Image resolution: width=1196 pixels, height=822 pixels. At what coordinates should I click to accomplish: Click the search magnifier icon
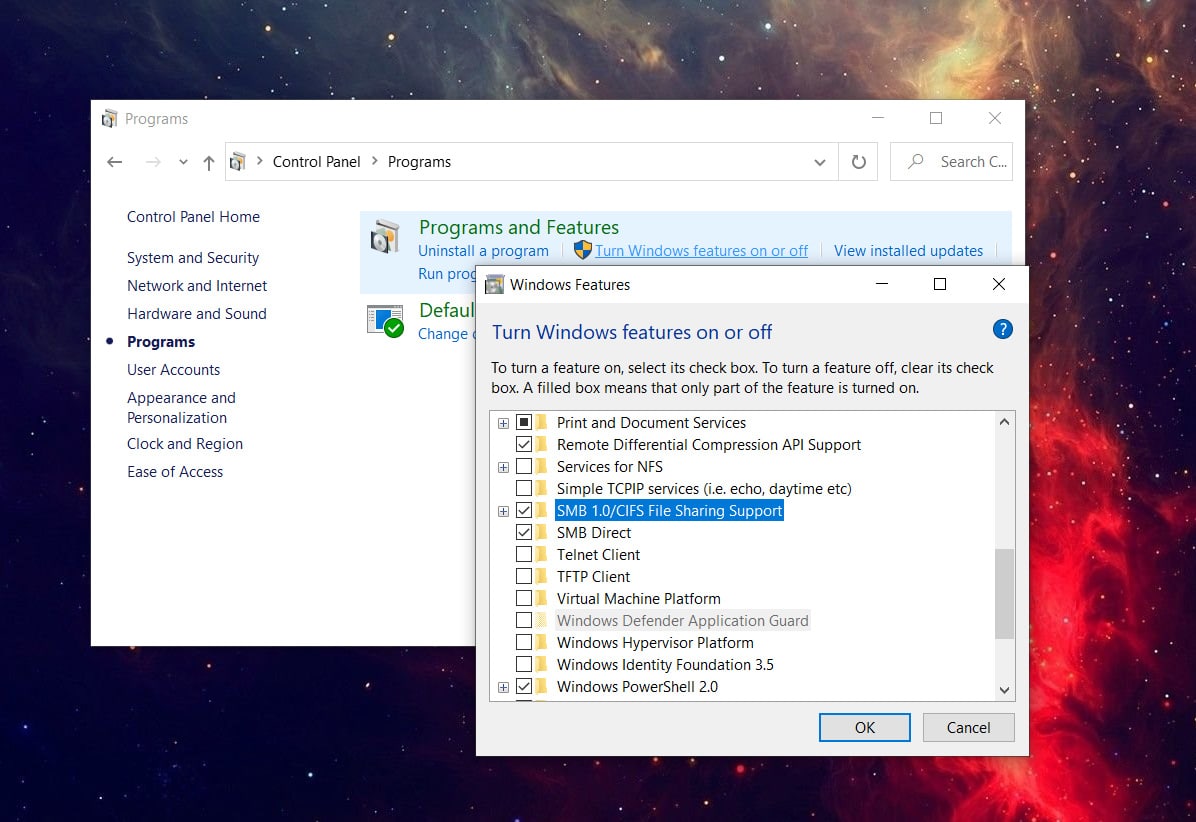915,162
